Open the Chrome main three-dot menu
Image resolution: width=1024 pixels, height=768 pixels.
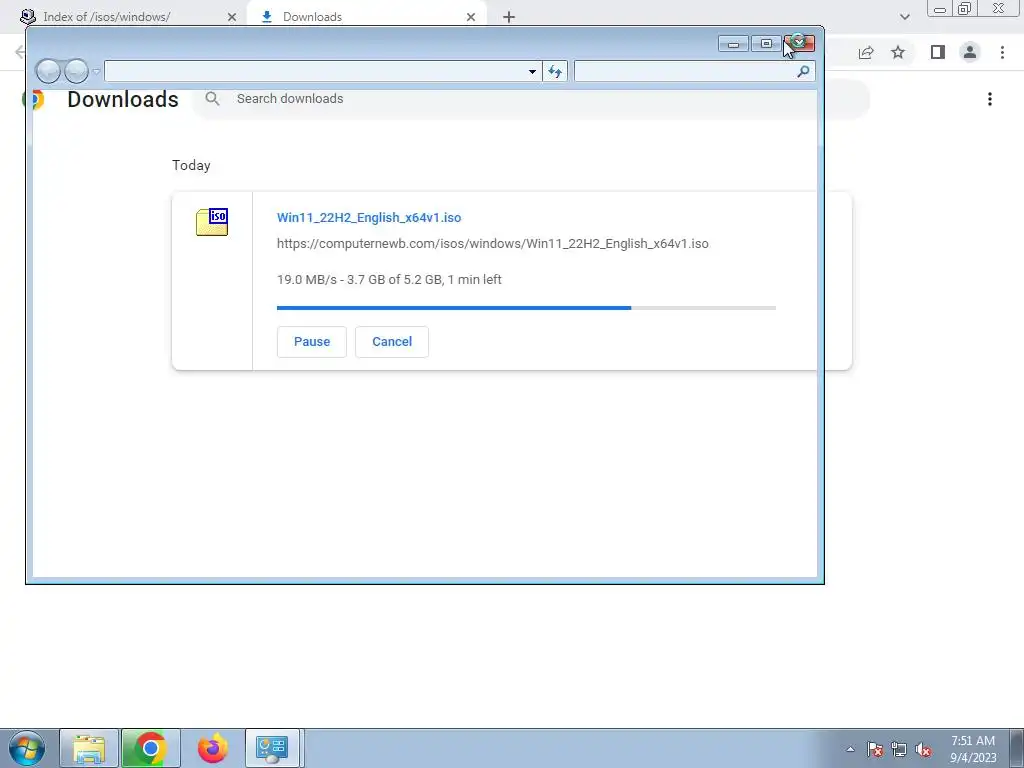pos(1002,52)
